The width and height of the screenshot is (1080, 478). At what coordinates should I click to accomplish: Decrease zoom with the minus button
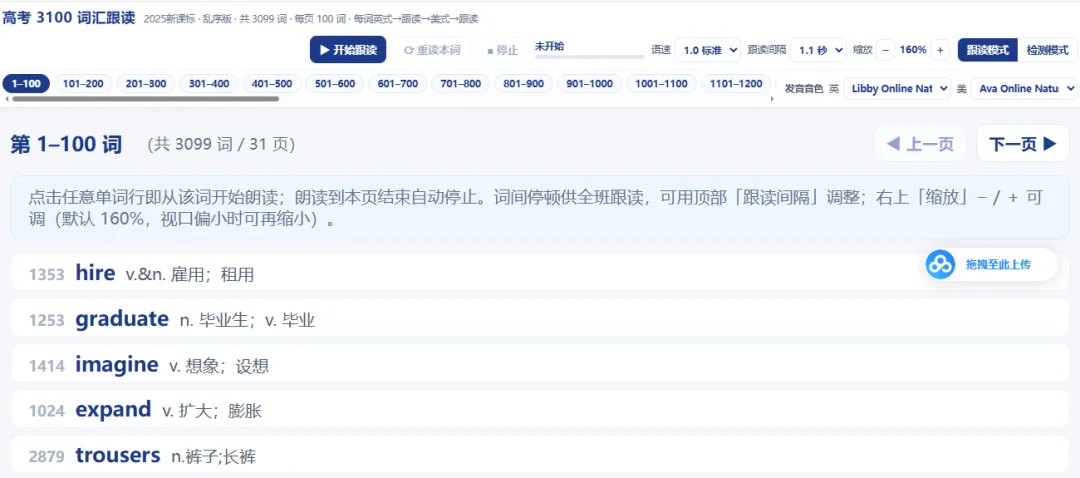(886, 50)
